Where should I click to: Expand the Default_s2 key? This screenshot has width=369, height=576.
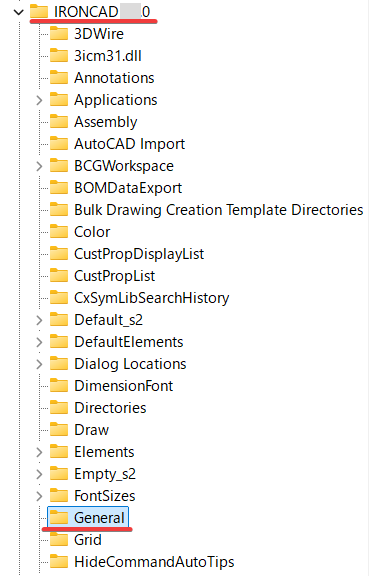(39, 320)
